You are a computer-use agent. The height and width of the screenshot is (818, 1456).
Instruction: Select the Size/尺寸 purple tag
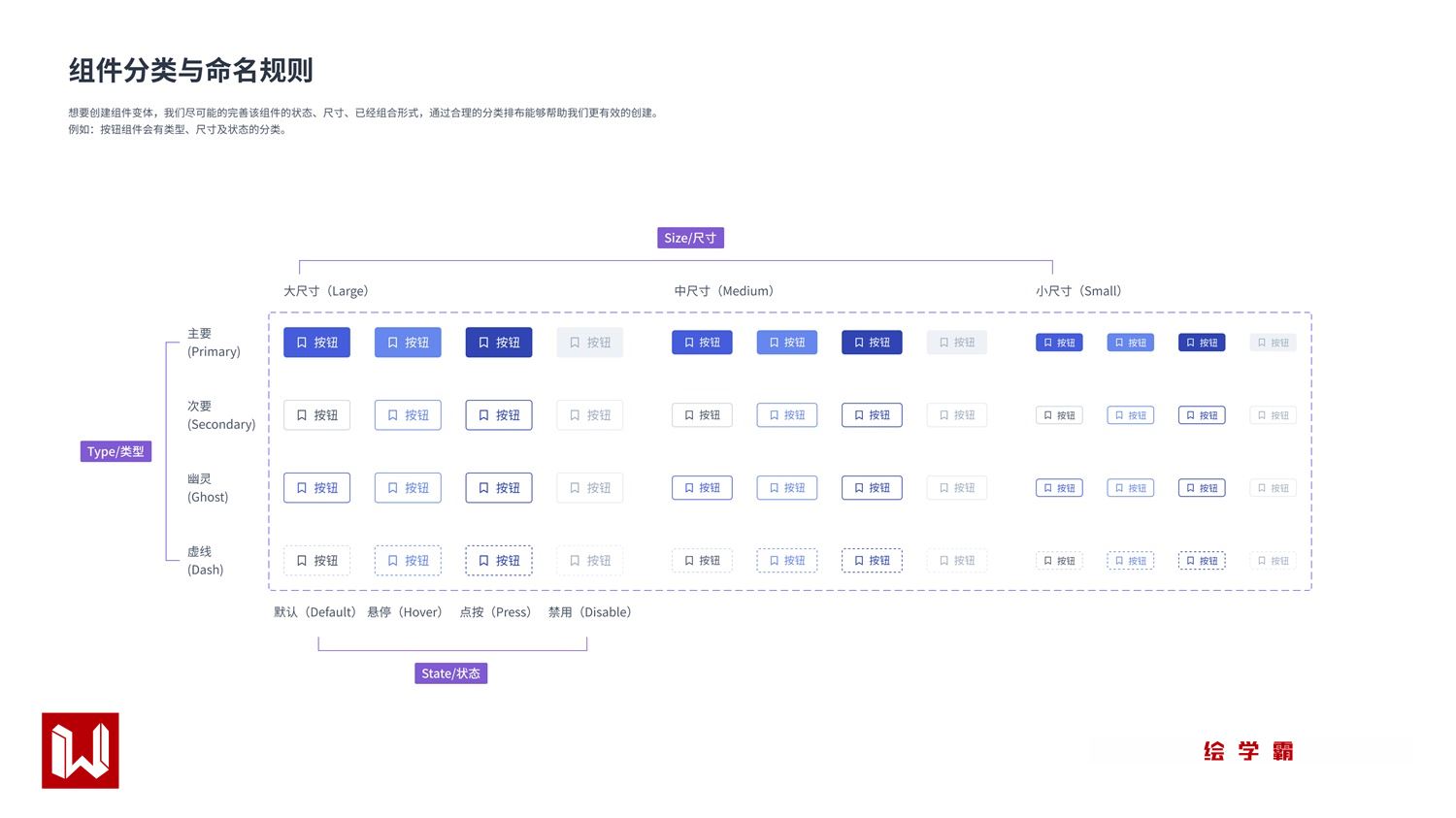pos(690,238)
